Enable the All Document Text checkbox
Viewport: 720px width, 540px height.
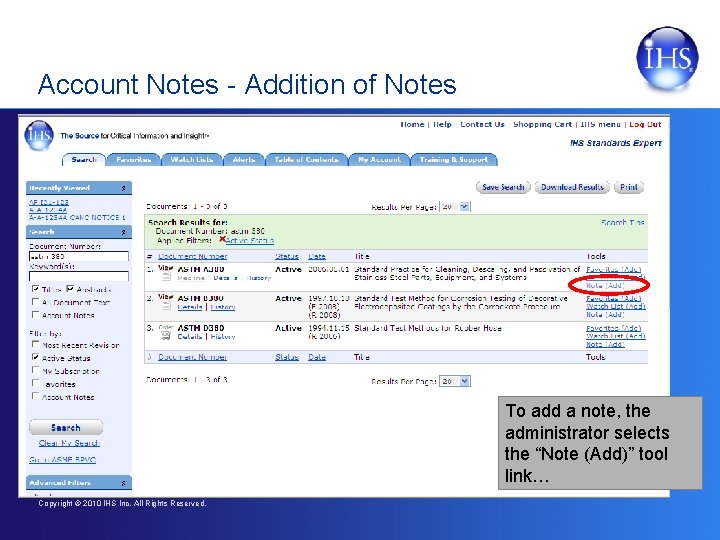(35, 302)
